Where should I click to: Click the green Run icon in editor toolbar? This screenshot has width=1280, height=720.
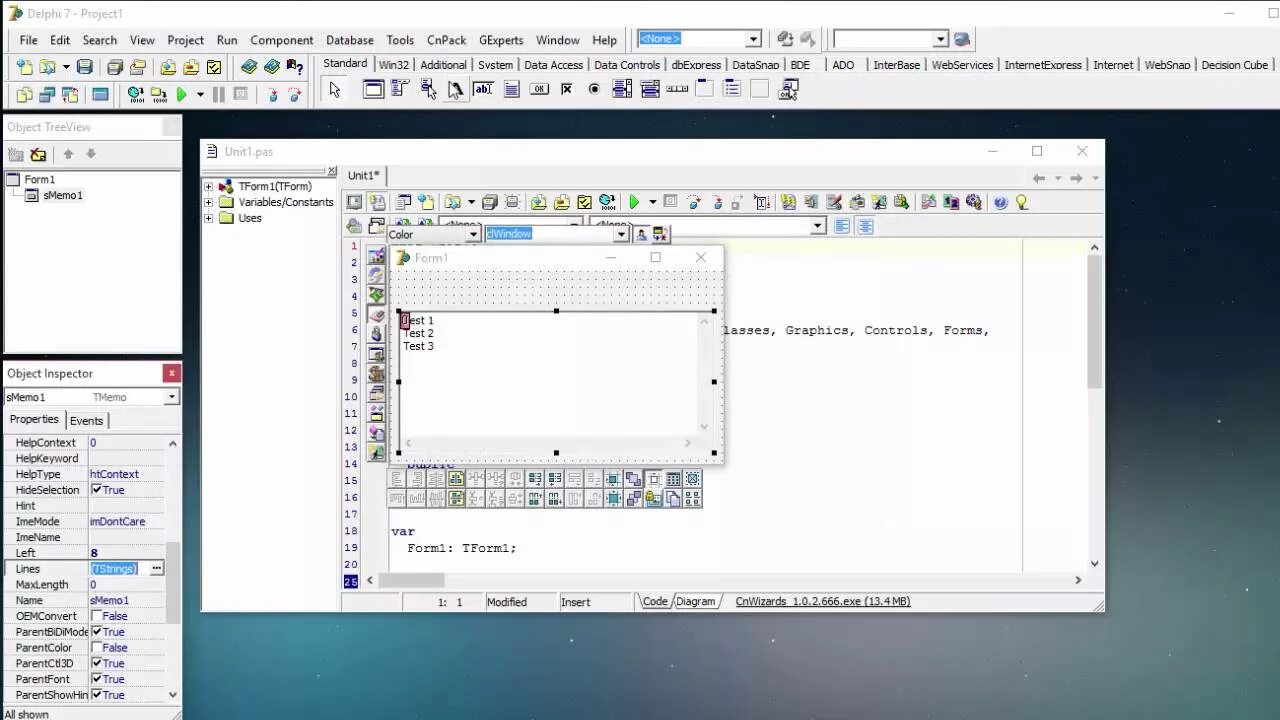point(634,202)
